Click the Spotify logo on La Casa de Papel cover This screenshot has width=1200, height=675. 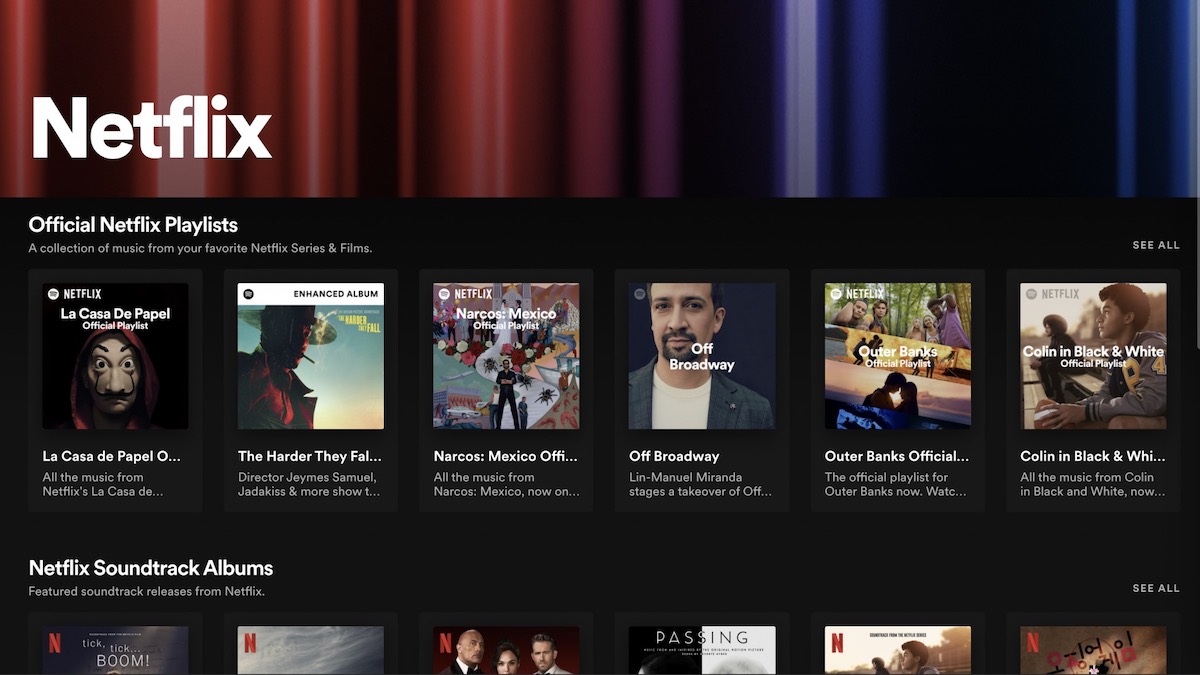tap(56, 293)
